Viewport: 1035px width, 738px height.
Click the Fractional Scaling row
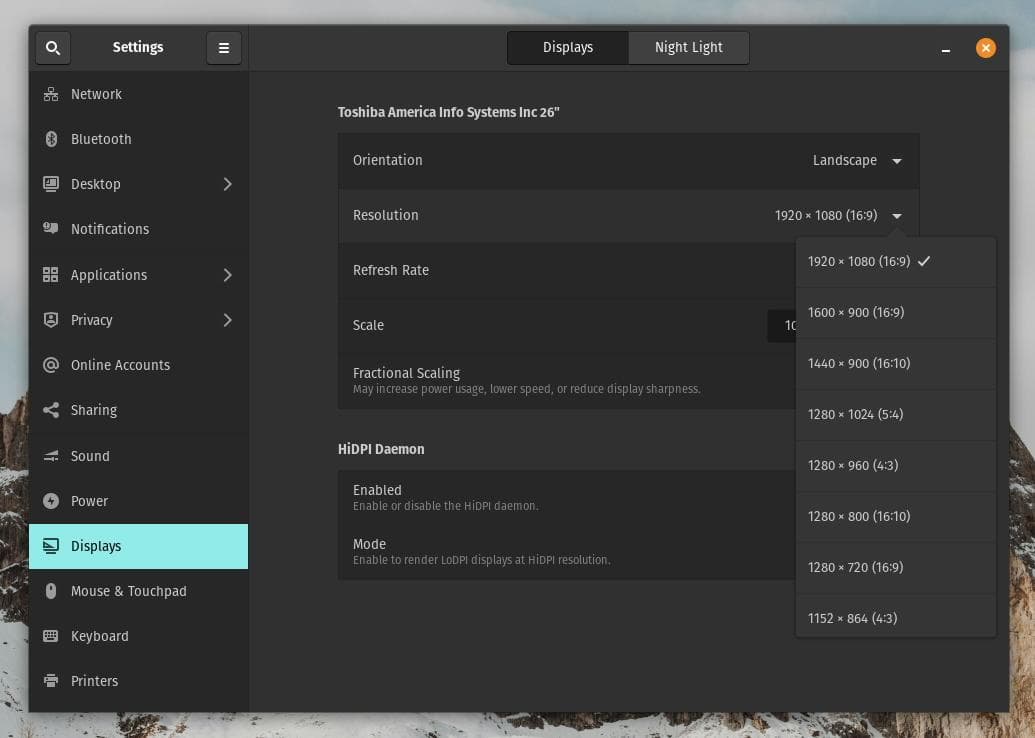[x=567, y=381]
